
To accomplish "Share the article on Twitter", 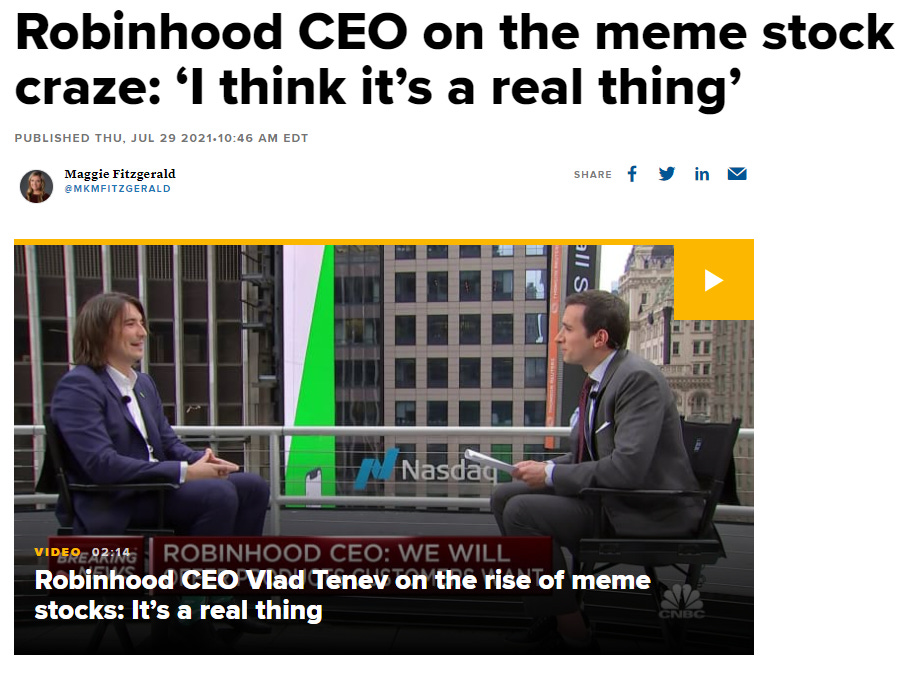I will pyautogui.click(x=667, y=174).
